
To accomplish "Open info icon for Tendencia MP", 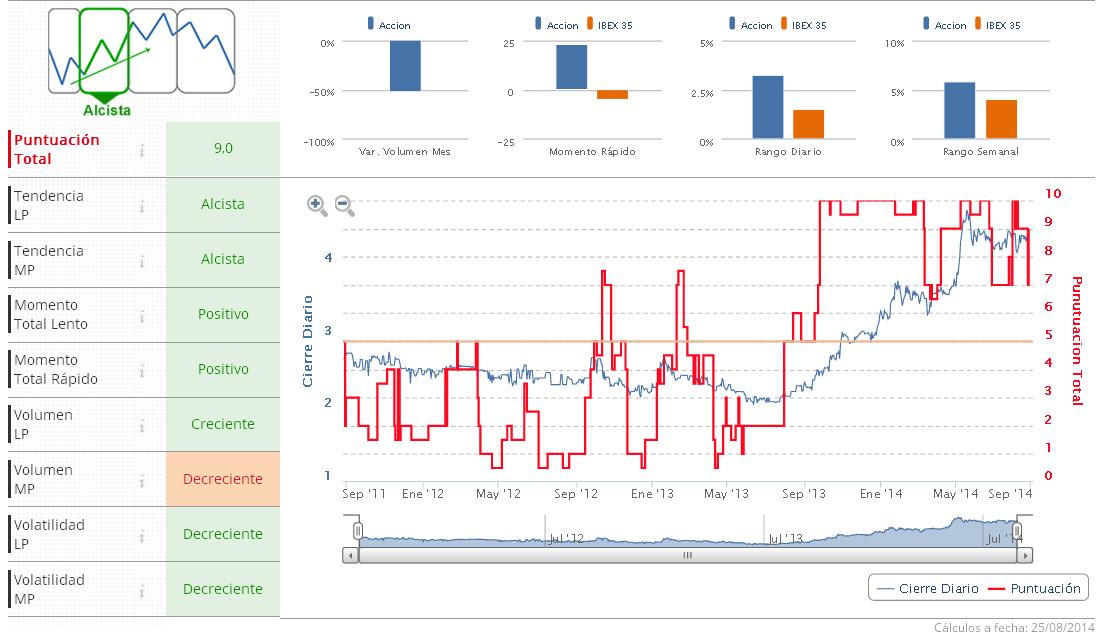I will point(142,261).
